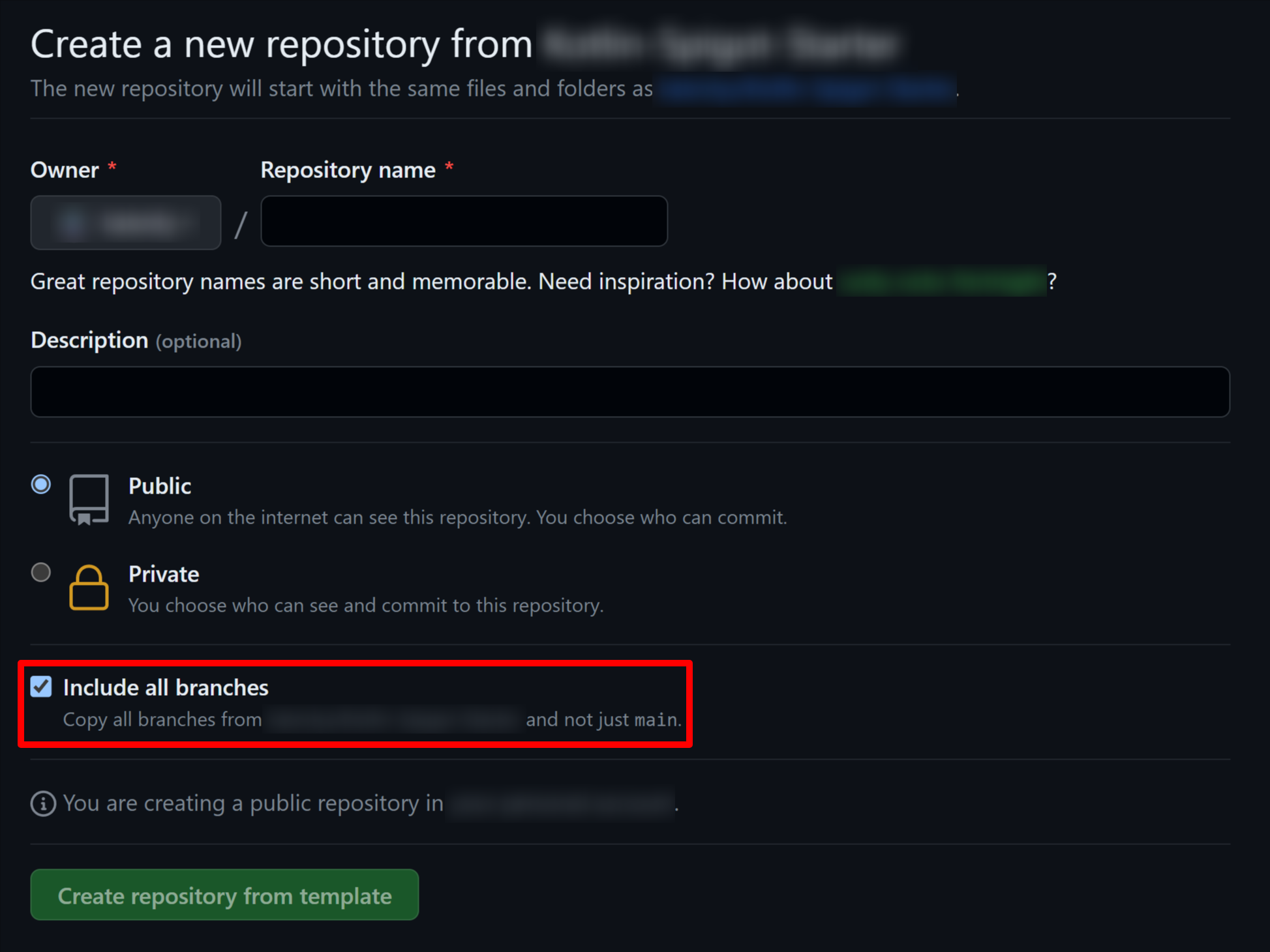Uncheck the Include all branches checkbox
The height and width of the screenshot is (952, 1270).
coord(41,687)
